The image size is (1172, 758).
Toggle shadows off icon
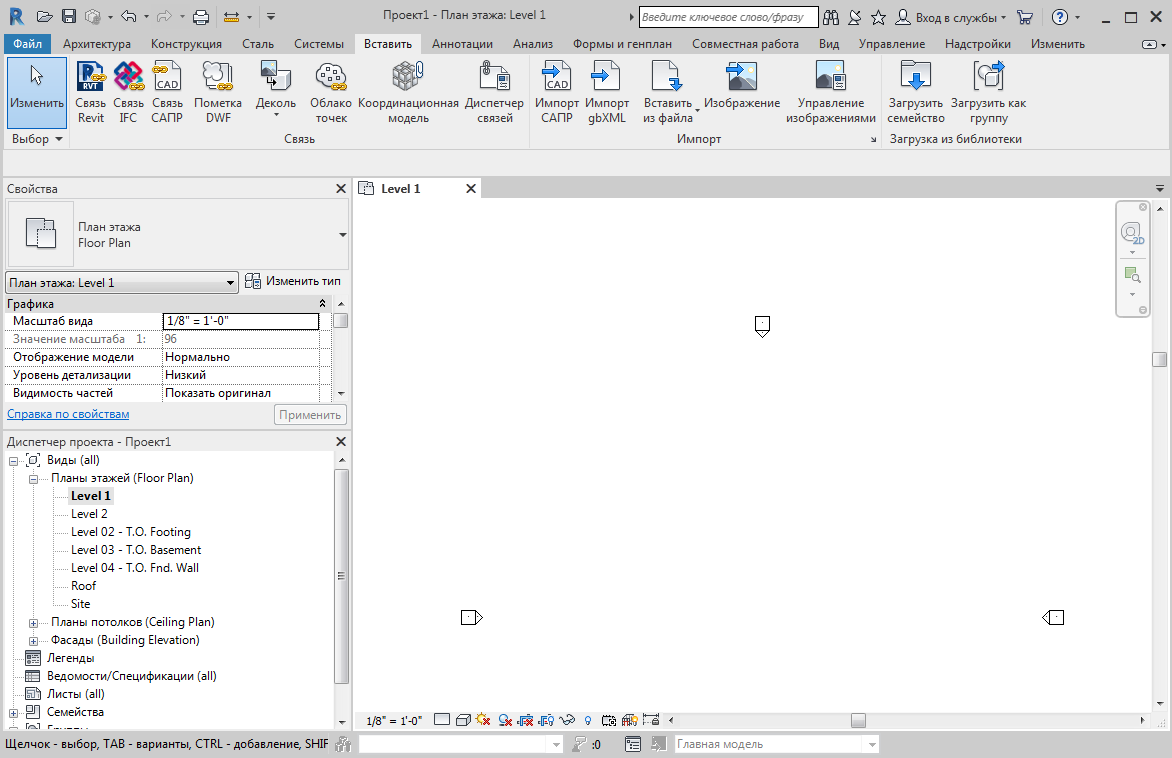click(505, 720)
